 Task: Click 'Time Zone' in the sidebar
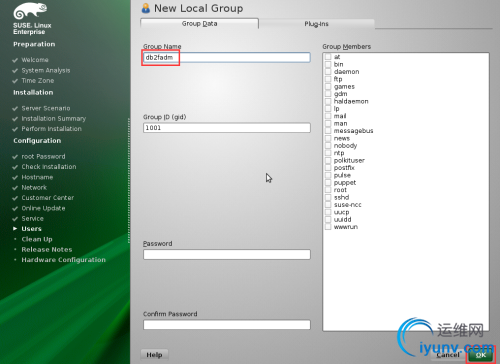pyautogui.click(x=38, y=81)
